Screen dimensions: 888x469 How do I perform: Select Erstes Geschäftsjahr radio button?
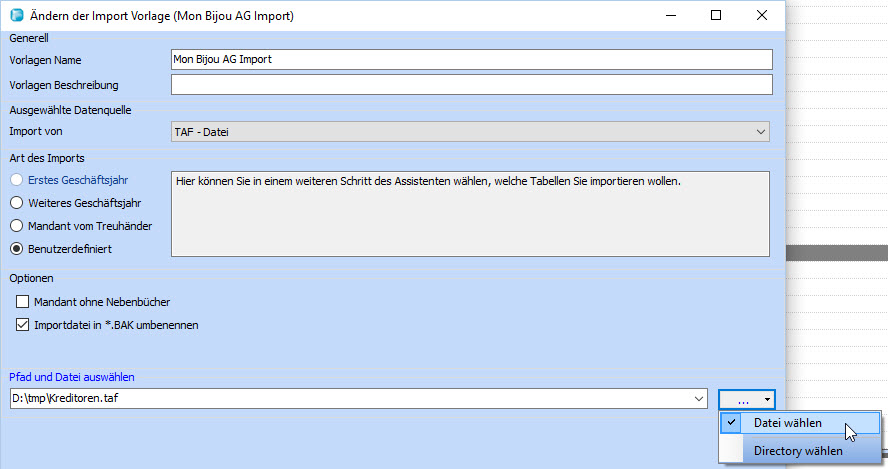click(17, 180)
